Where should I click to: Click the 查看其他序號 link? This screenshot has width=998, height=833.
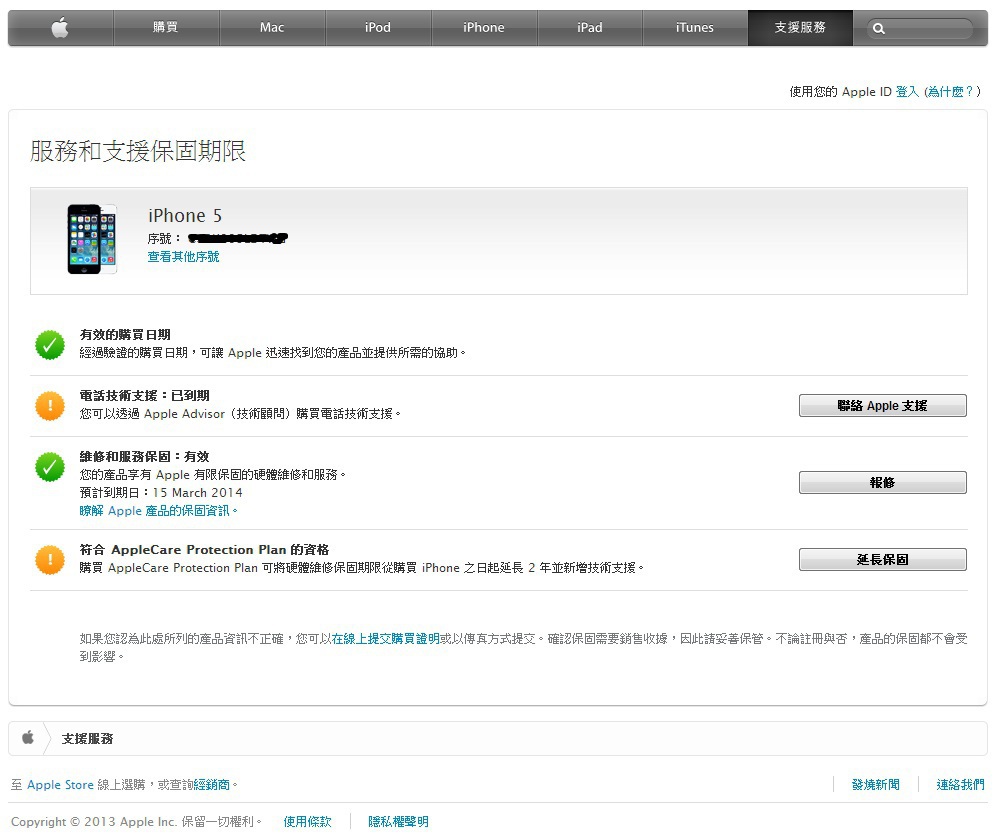(x=183, y=256)
